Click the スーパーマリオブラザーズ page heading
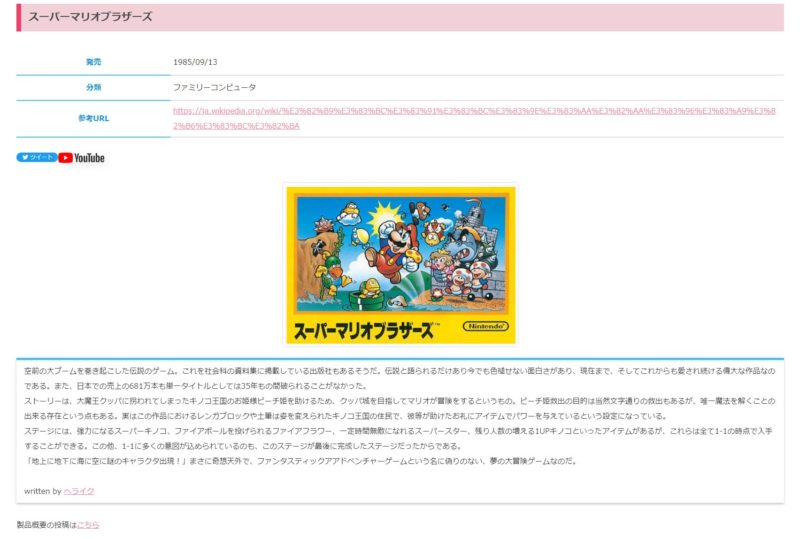800x539 pixels. [x=91, y=17]
